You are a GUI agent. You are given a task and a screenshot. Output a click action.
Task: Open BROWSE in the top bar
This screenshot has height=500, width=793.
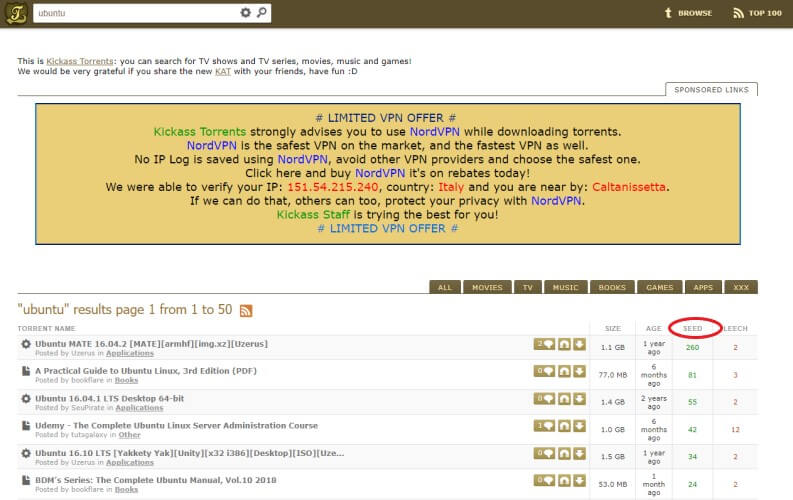coord(688,13)
